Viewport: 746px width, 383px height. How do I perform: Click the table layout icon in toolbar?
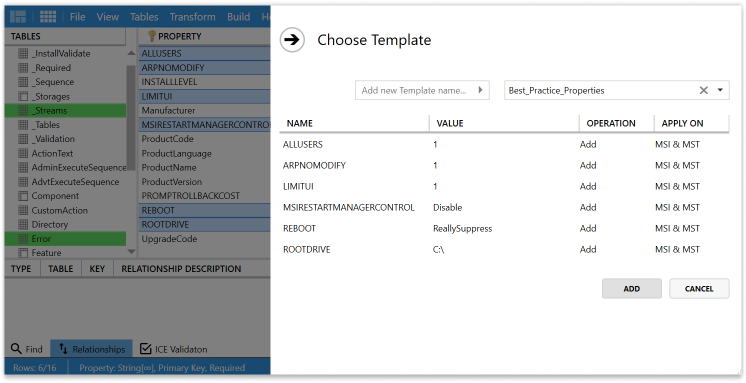pos(18,17)
